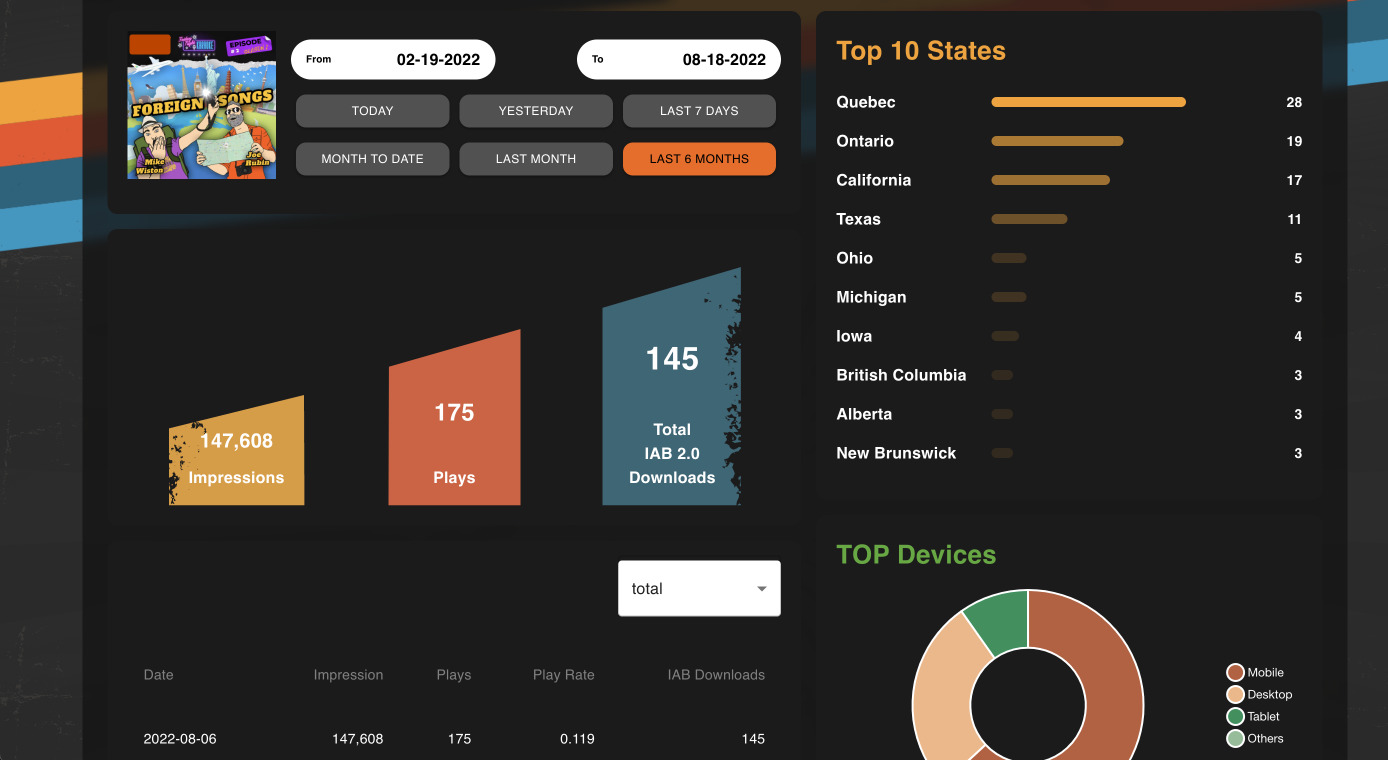Image resolution: width=1388 pixels, height=760 pixels.
Task: Click the Play Rate column header
Action: [564, 675]
